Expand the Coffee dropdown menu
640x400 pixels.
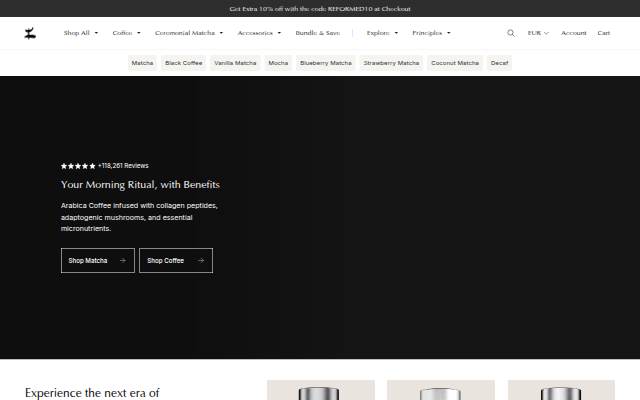click(127, 33)
